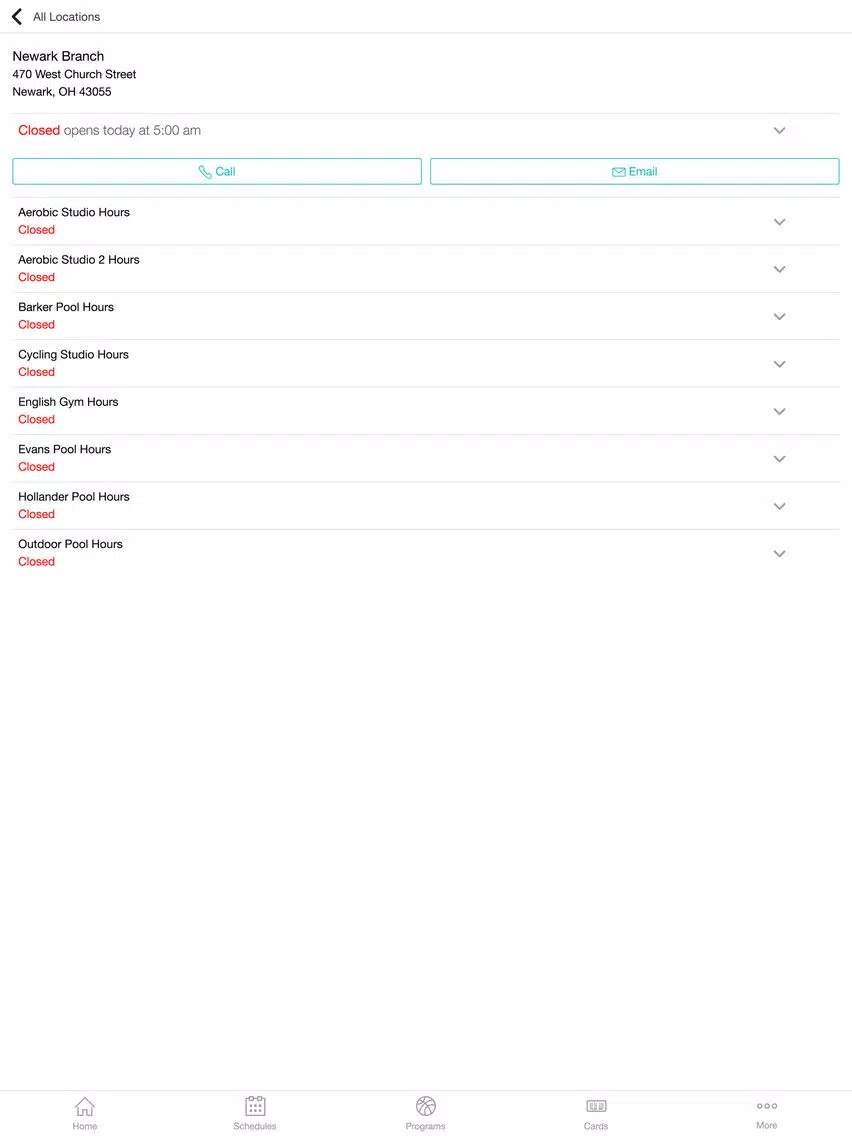
Task: Tap 'Closed opens today at 5:00 am' status
Action: tap(109, 130)
